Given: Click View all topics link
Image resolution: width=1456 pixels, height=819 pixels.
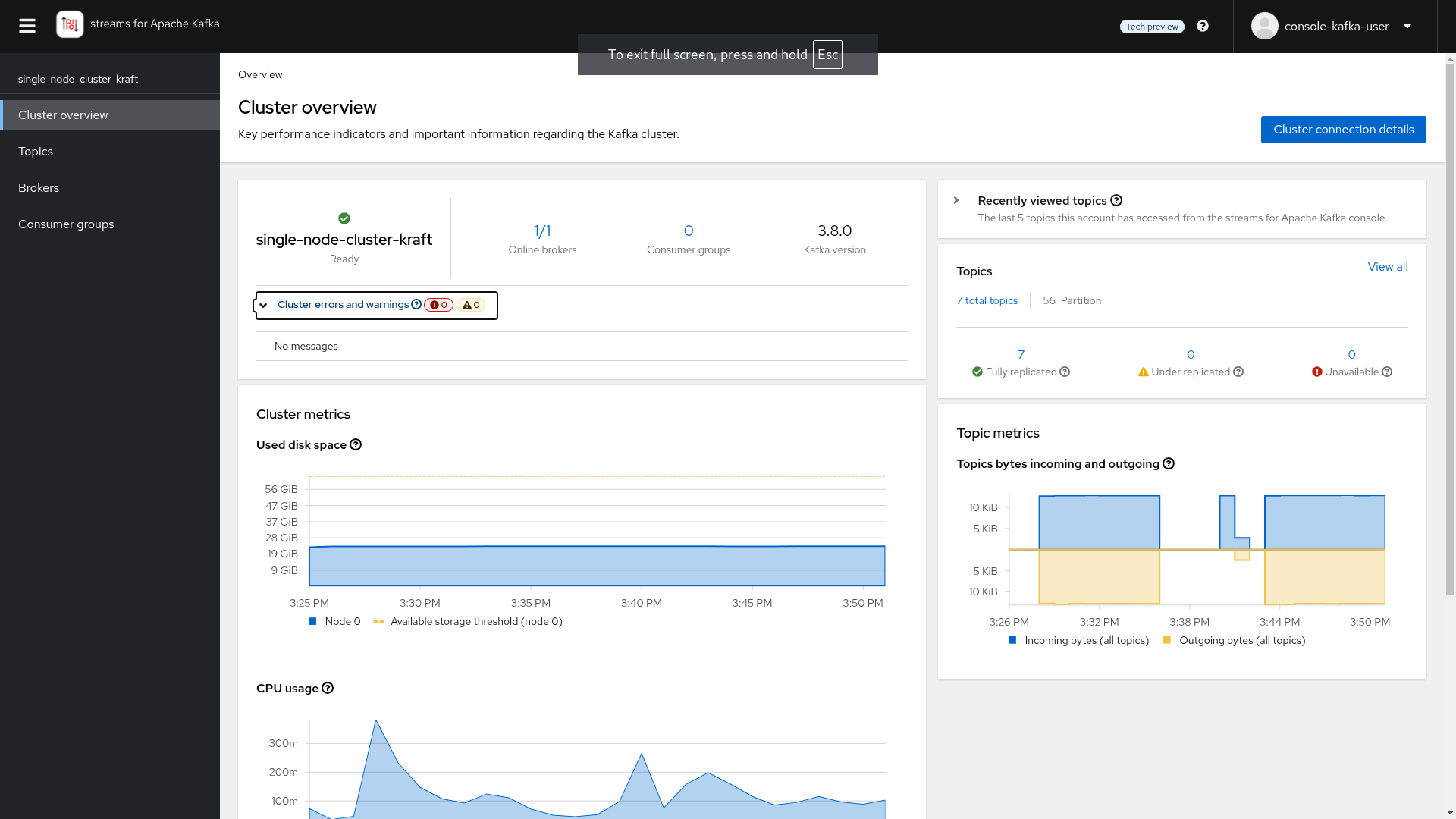Looking at the screenshot, I should (x=1387, y=267).
